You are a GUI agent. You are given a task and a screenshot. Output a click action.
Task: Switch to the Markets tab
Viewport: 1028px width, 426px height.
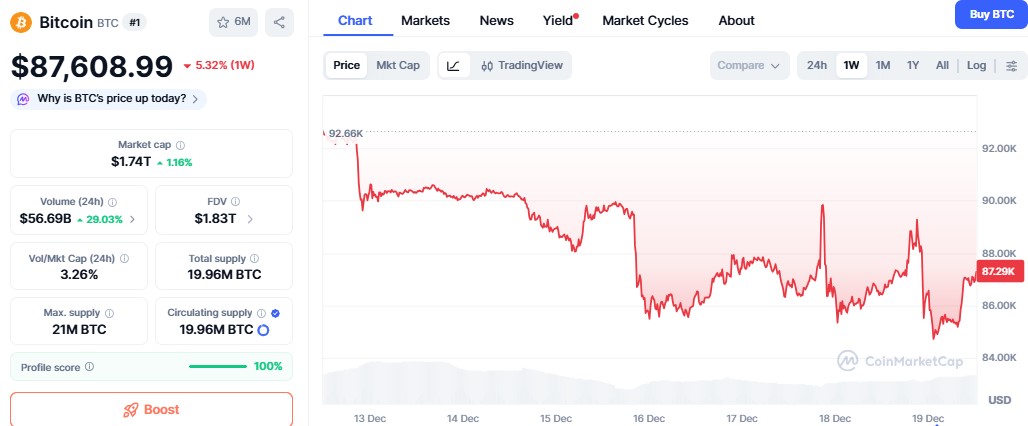(x=425, y=20)
